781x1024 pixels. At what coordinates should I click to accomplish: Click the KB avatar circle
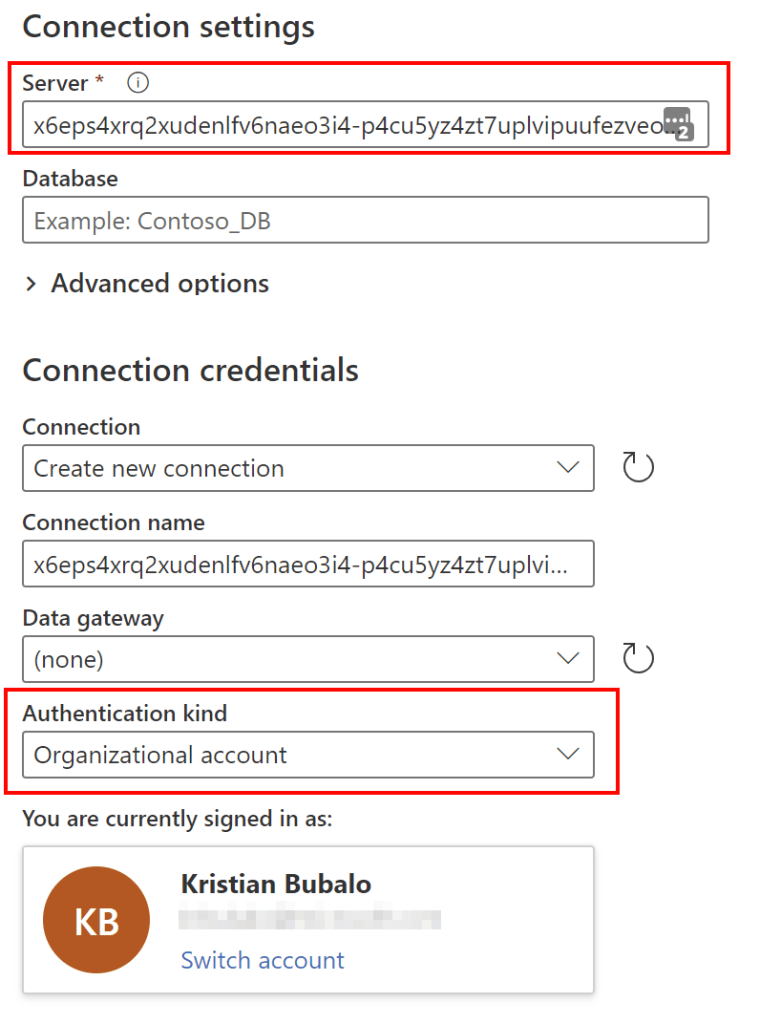(96, 918)
